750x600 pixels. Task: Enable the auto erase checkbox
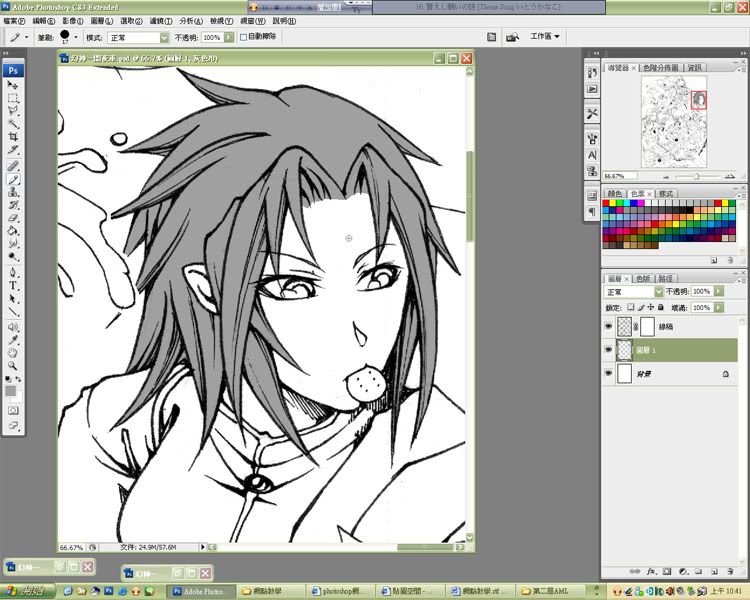point(243,37)
